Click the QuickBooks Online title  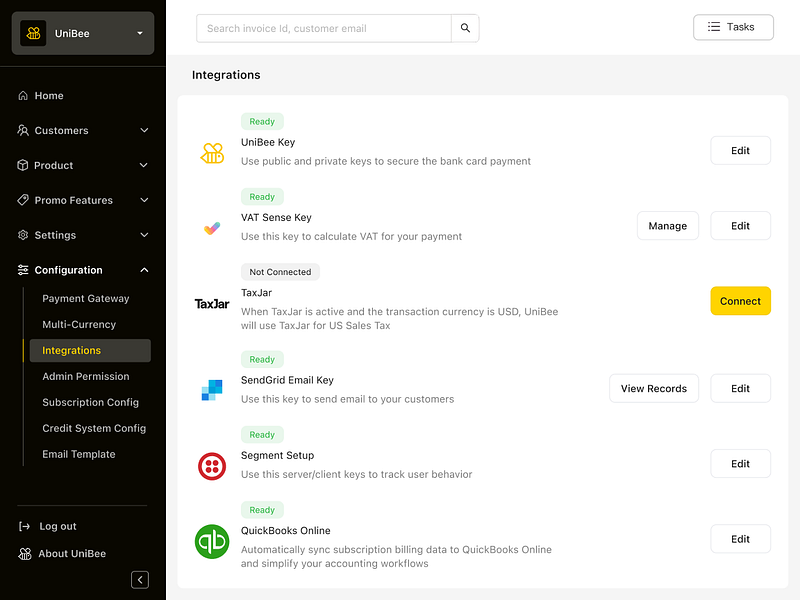tap(286, 531)
